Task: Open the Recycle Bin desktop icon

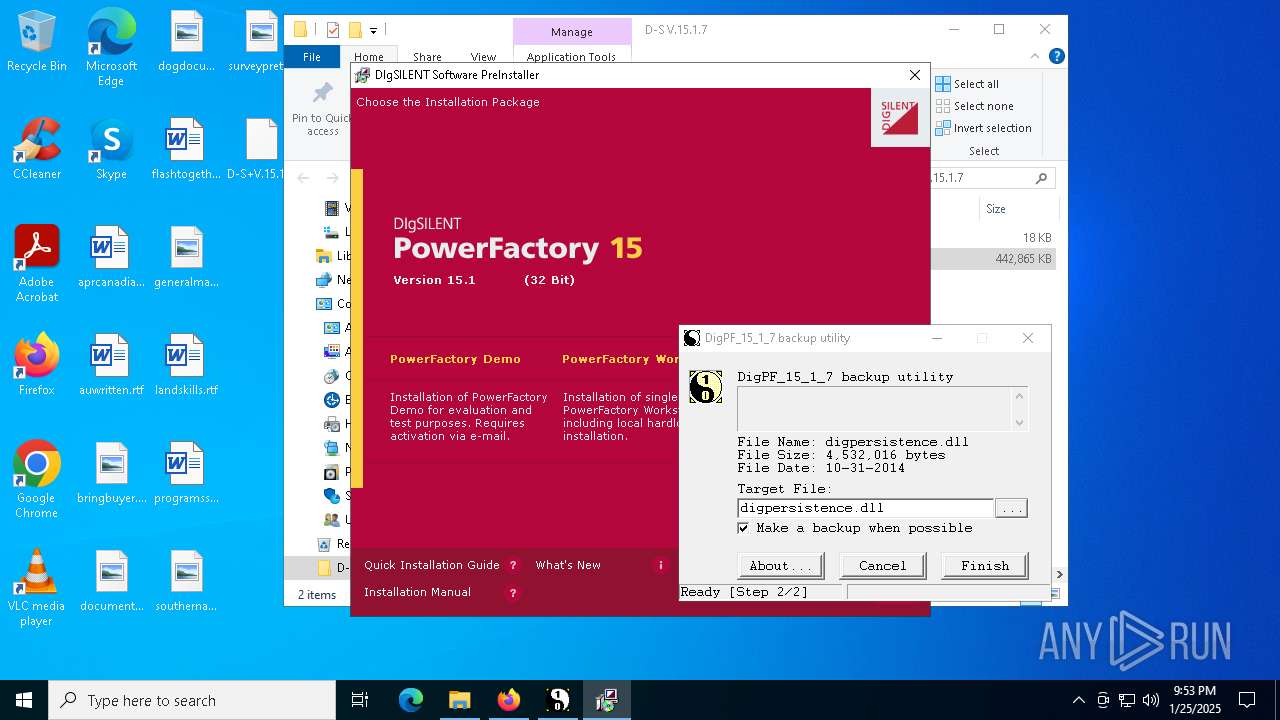Action: click(37, 43)
